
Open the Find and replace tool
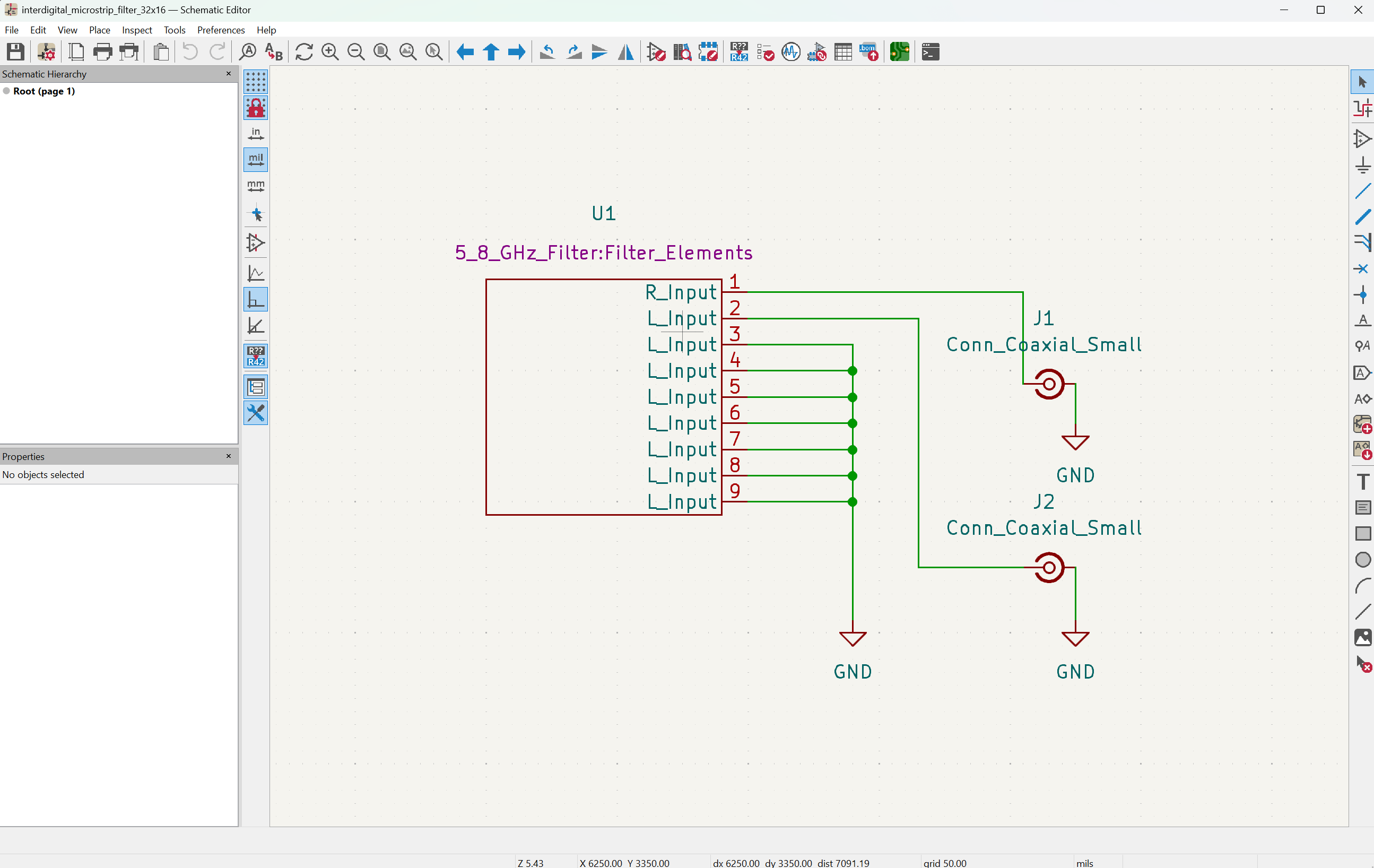click(274, 52)
